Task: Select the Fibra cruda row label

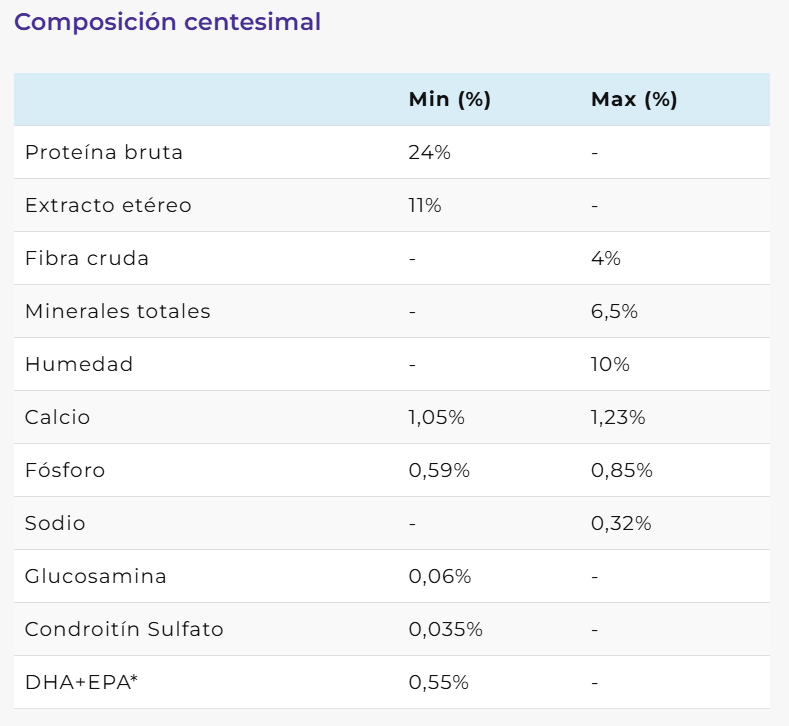Action: 87,258
